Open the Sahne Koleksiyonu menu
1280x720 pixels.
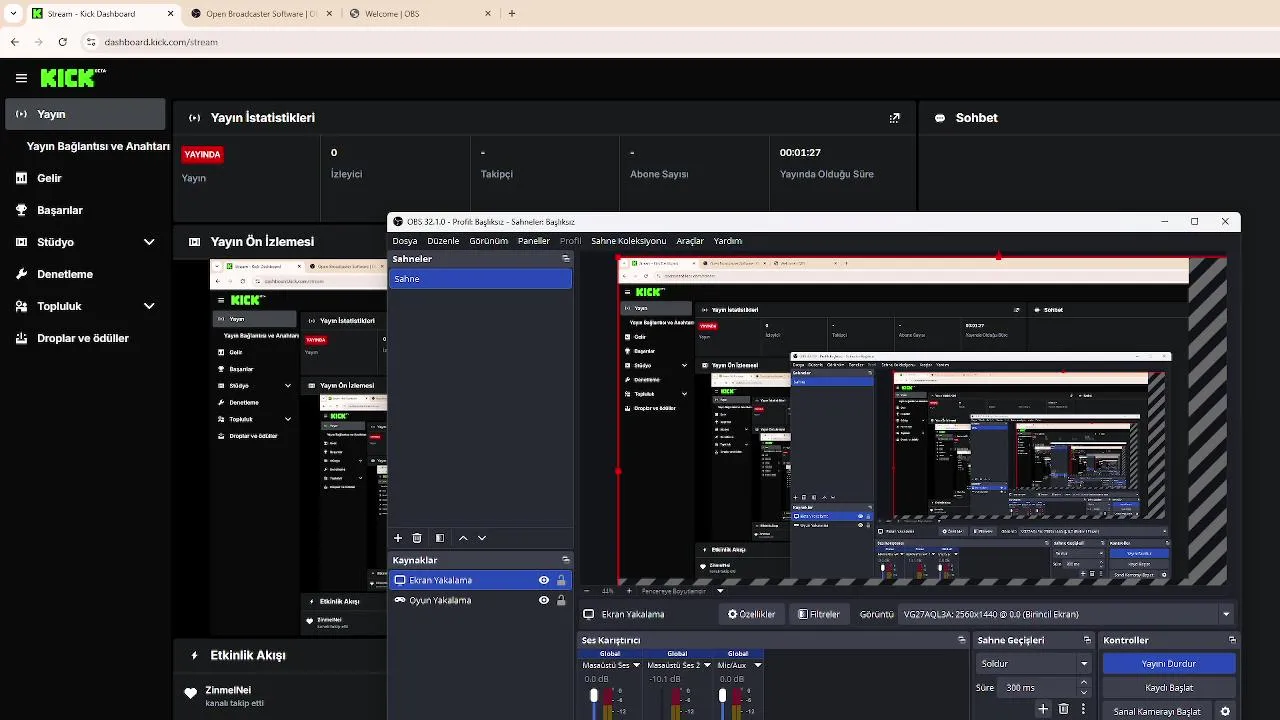pos(628,241)
